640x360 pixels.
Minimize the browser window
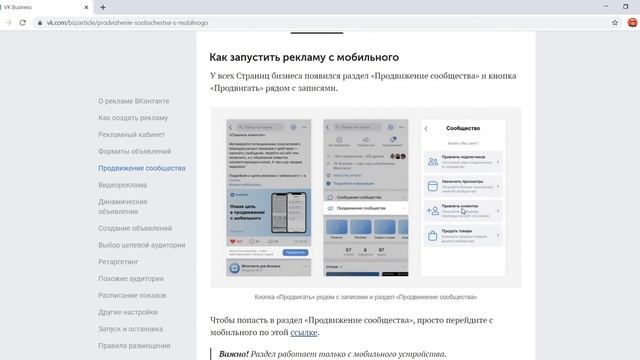click(x=606, y=7)
